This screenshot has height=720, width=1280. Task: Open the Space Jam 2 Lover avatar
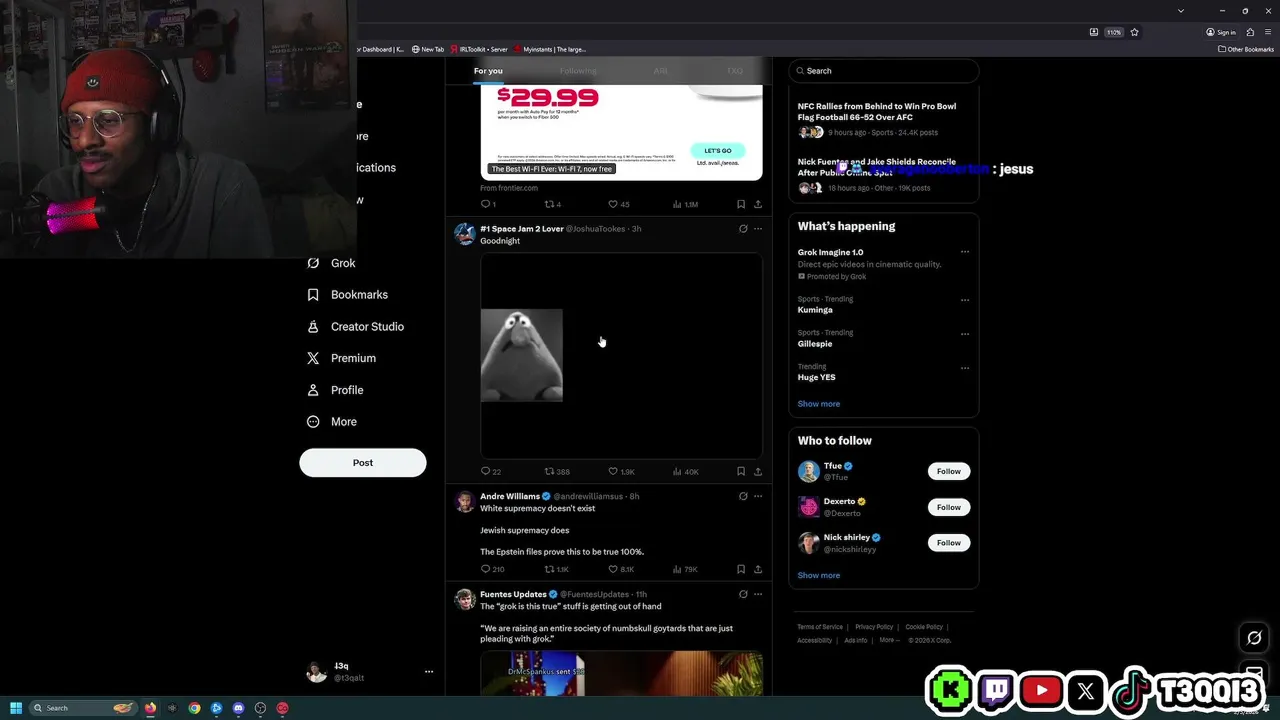pos(465,234)
